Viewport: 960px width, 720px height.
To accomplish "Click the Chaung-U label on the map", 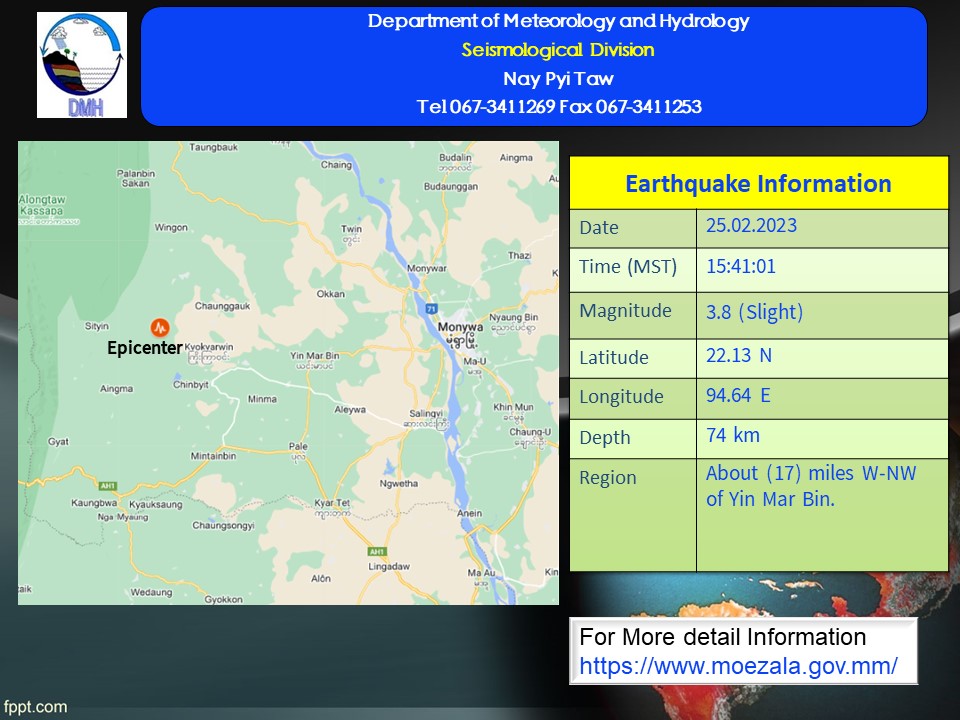I will click(x=530, y=432).
